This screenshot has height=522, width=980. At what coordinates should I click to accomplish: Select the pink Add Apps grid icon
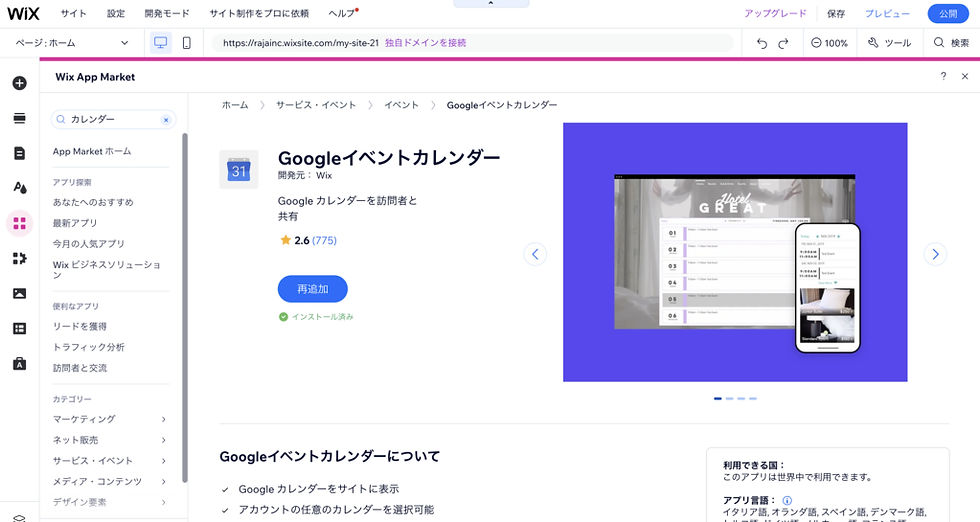point(19,223)
